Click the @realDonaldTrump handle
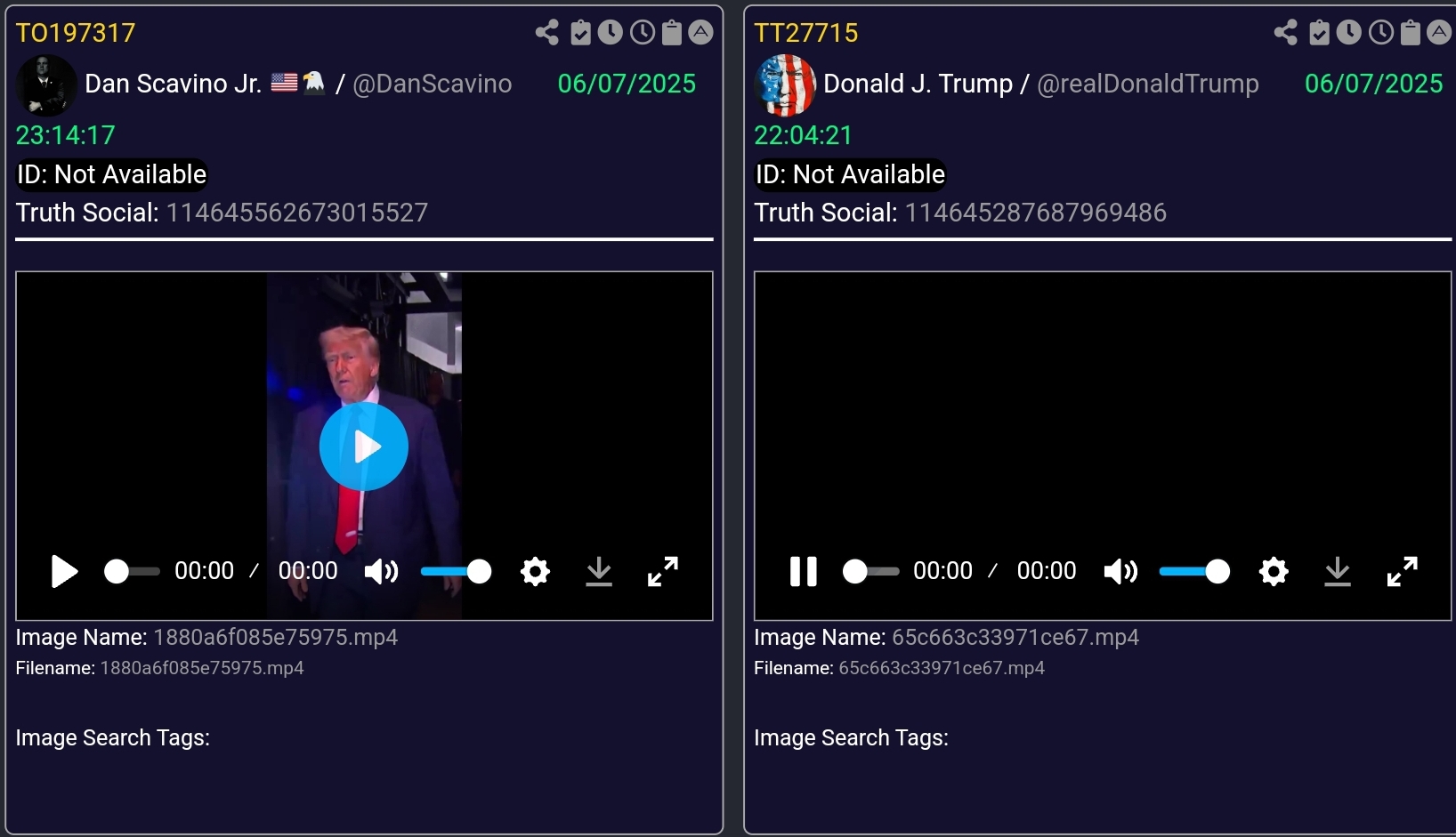Viewport: 1456px width, 837px height. (1148, 84)
